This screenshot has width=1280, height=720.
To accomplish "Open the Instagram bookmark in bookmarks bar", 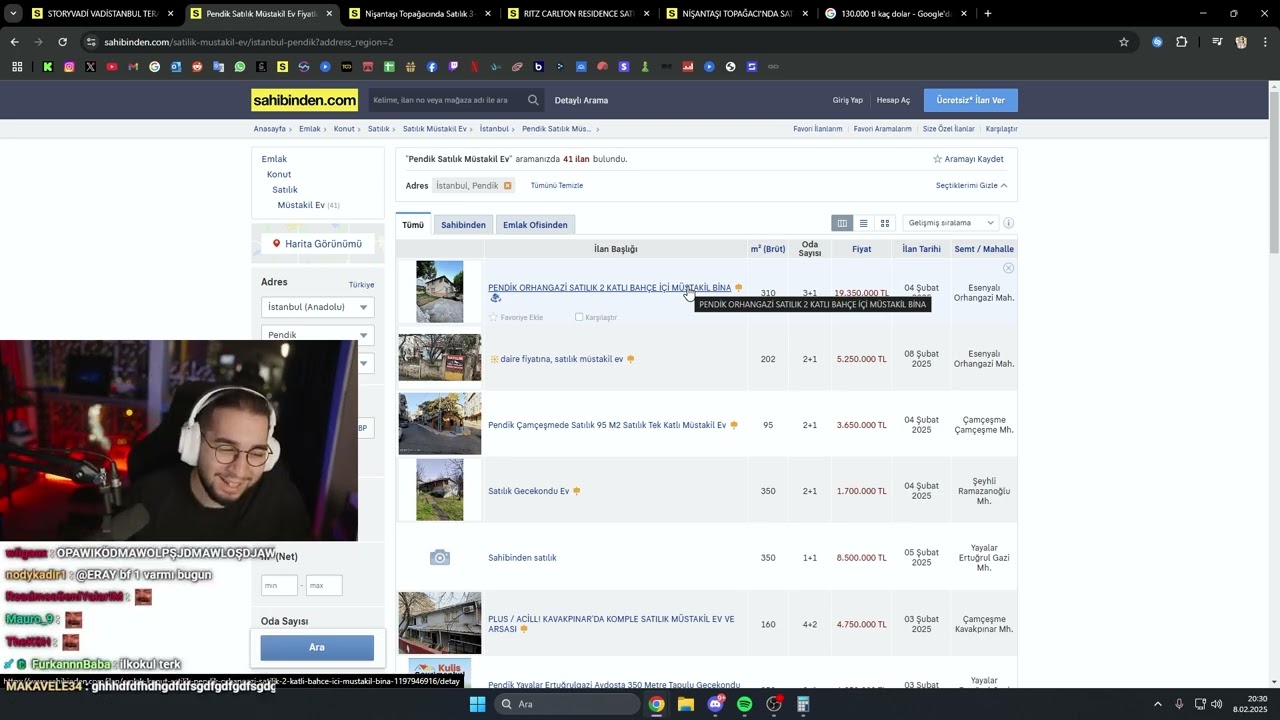I will click(x=69, y=67).
